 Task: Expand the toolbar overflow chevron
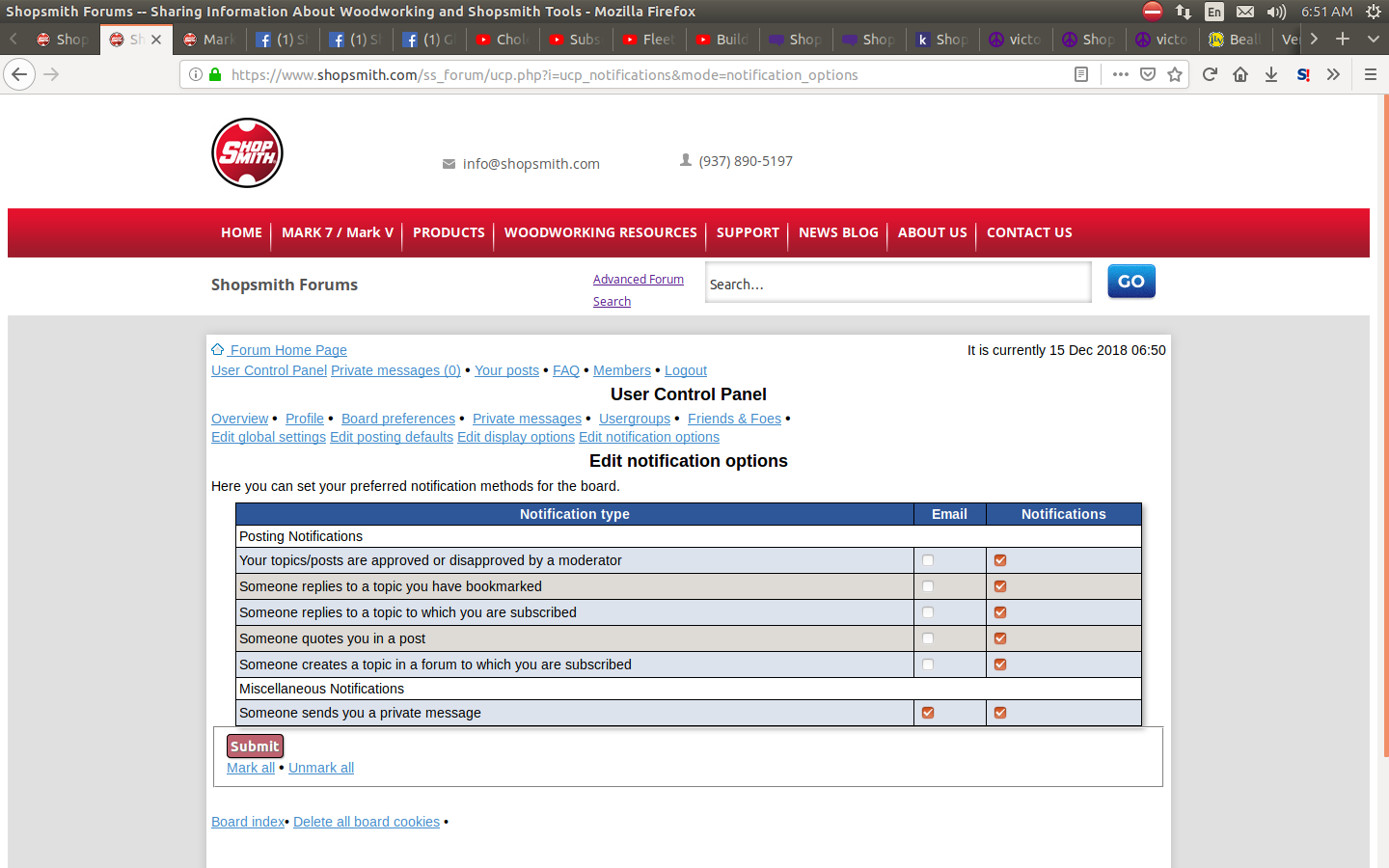click(x=1333, y=74)
